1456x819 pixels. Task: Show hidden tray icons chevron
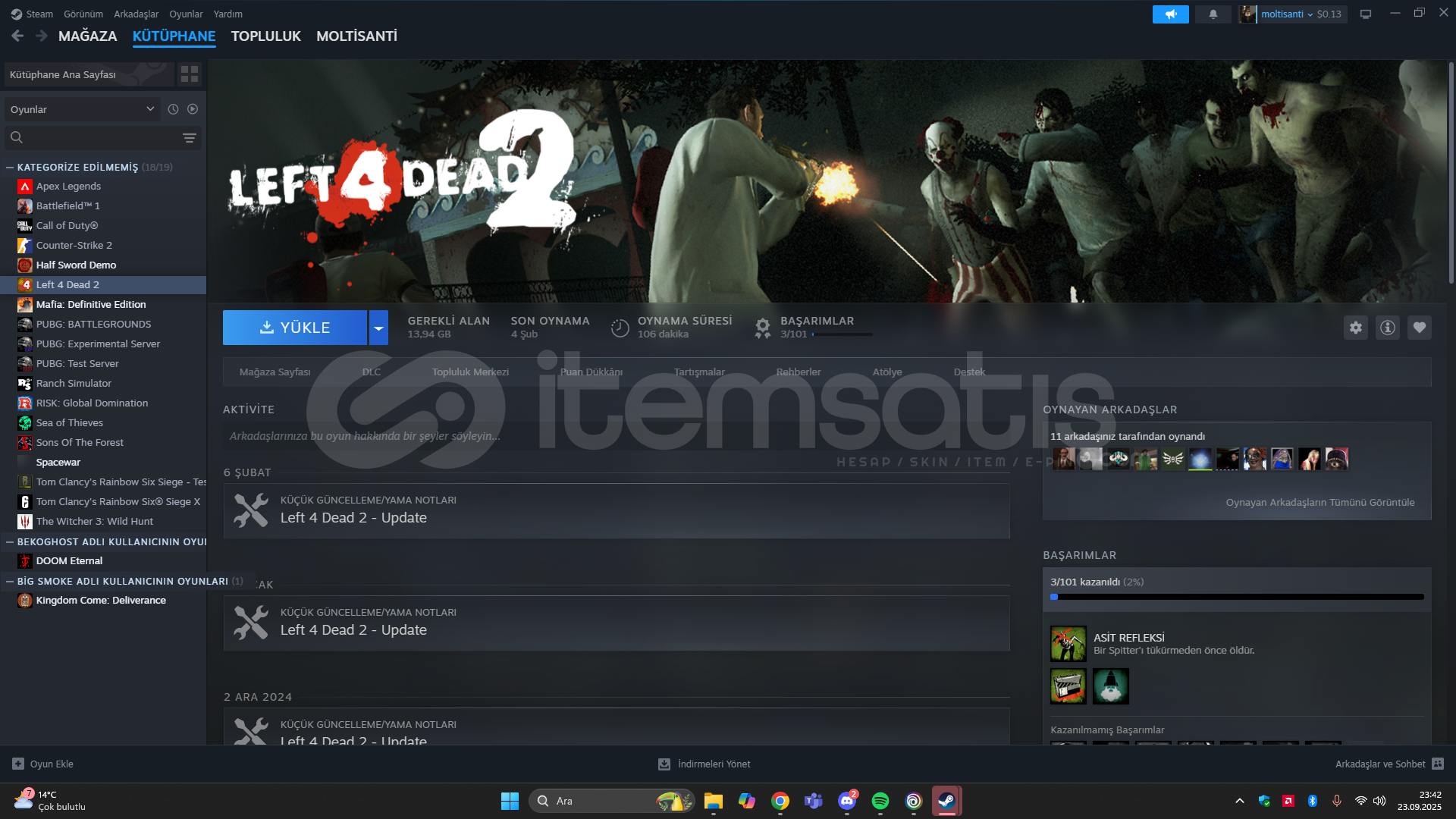point(1240,801)
